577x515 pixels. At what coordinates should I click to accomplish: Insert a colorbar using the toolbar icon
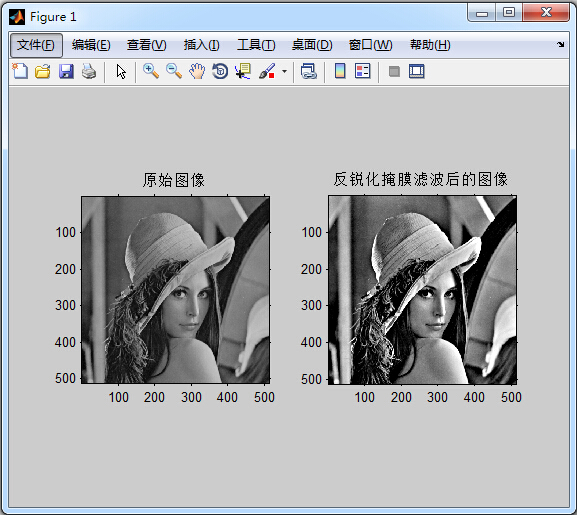click(x=340, y=71)
